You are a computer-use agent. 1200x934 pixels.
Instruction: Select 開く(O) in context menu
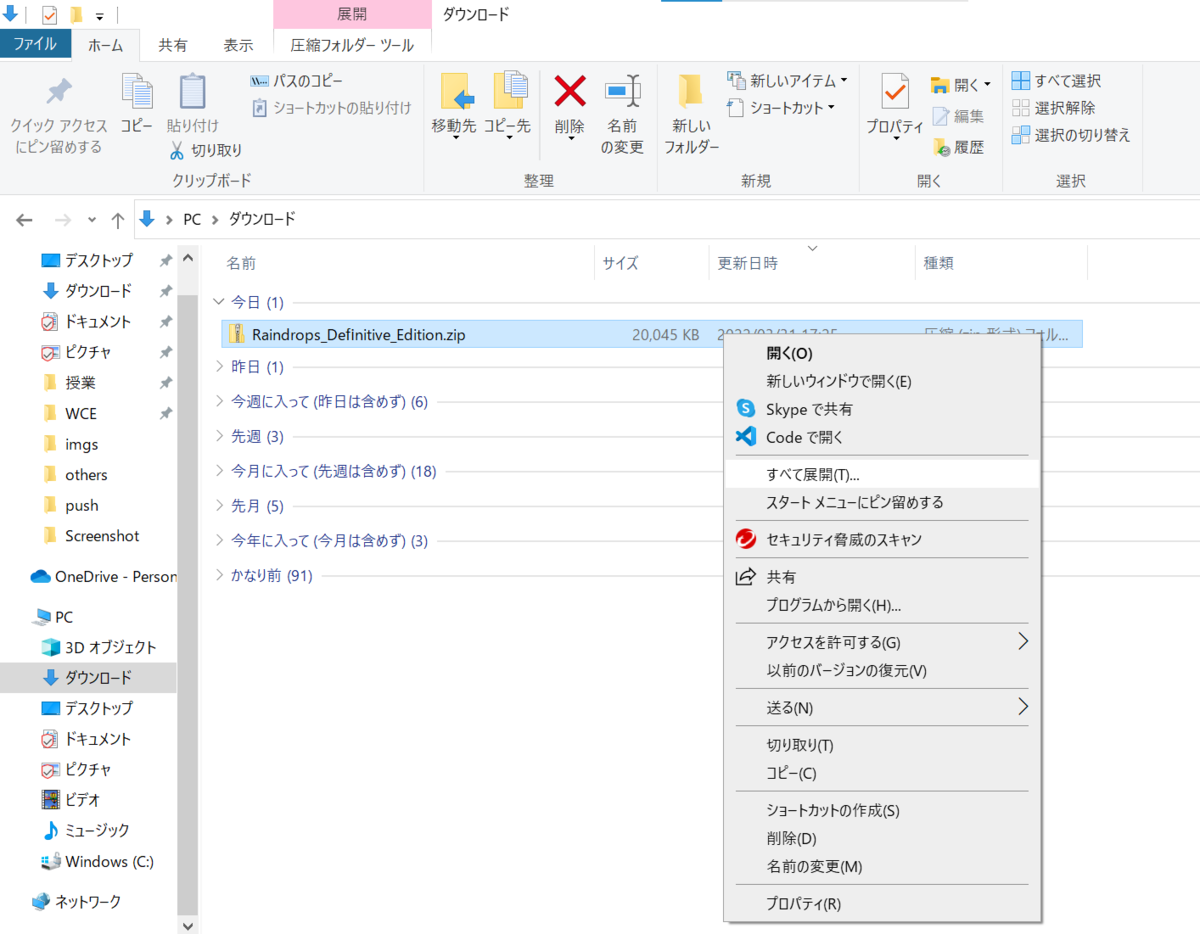[x=881, y=353]
